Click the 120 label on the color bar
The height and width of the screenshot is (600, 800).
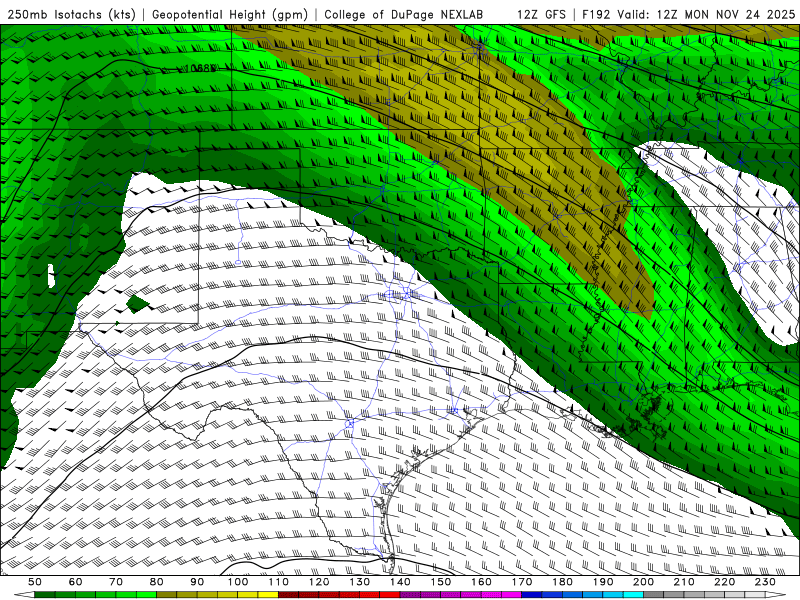click(x=319, y=582)
